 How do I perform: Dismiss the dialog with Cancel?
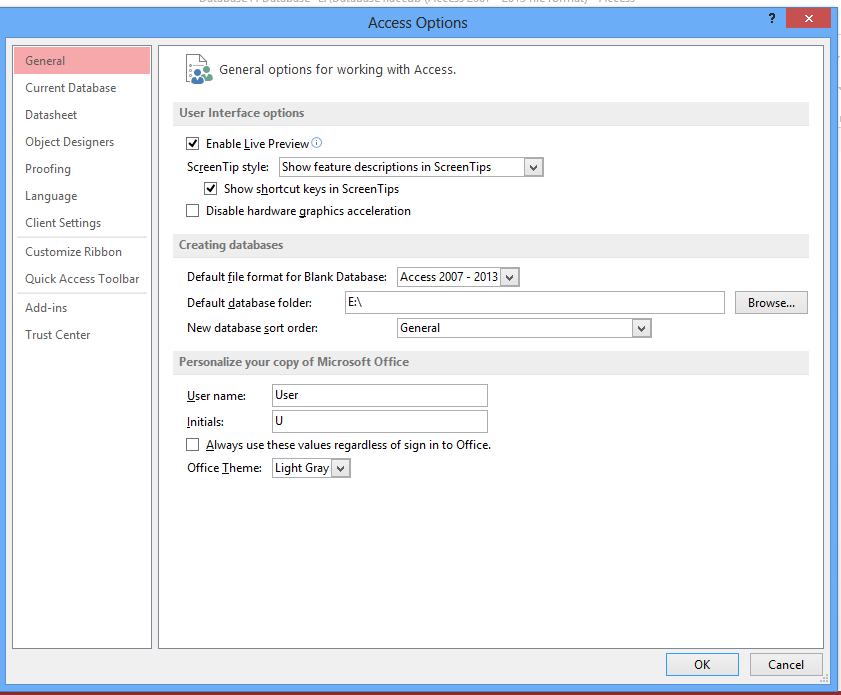(x=786, y=664)
